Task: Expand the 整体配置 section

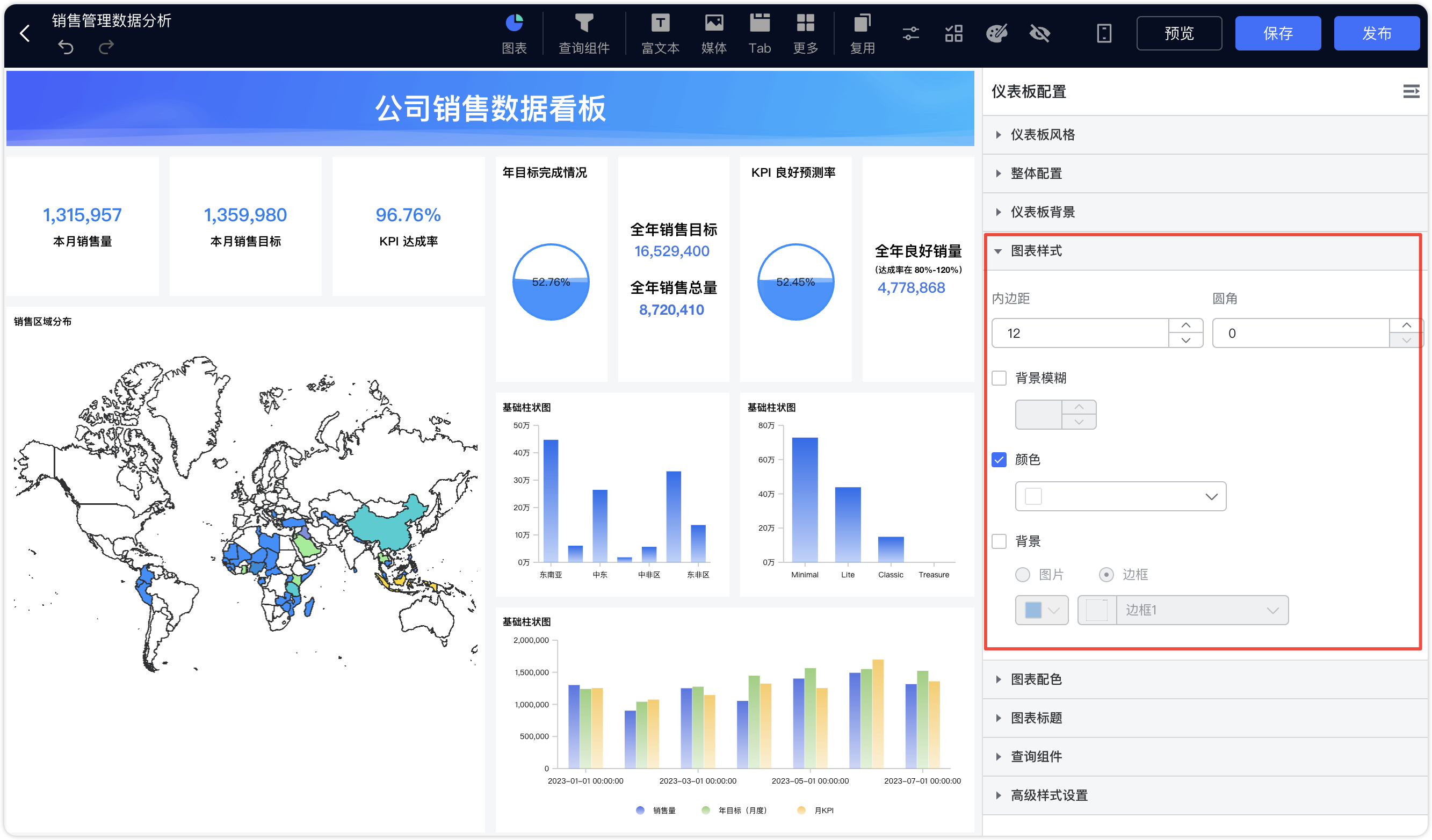Action: 1205,173
